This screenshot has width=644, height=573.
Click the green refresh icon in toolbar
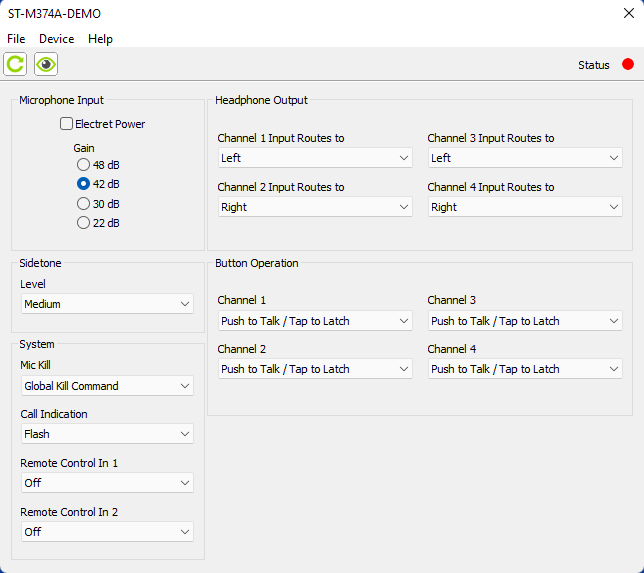(15, 65)
